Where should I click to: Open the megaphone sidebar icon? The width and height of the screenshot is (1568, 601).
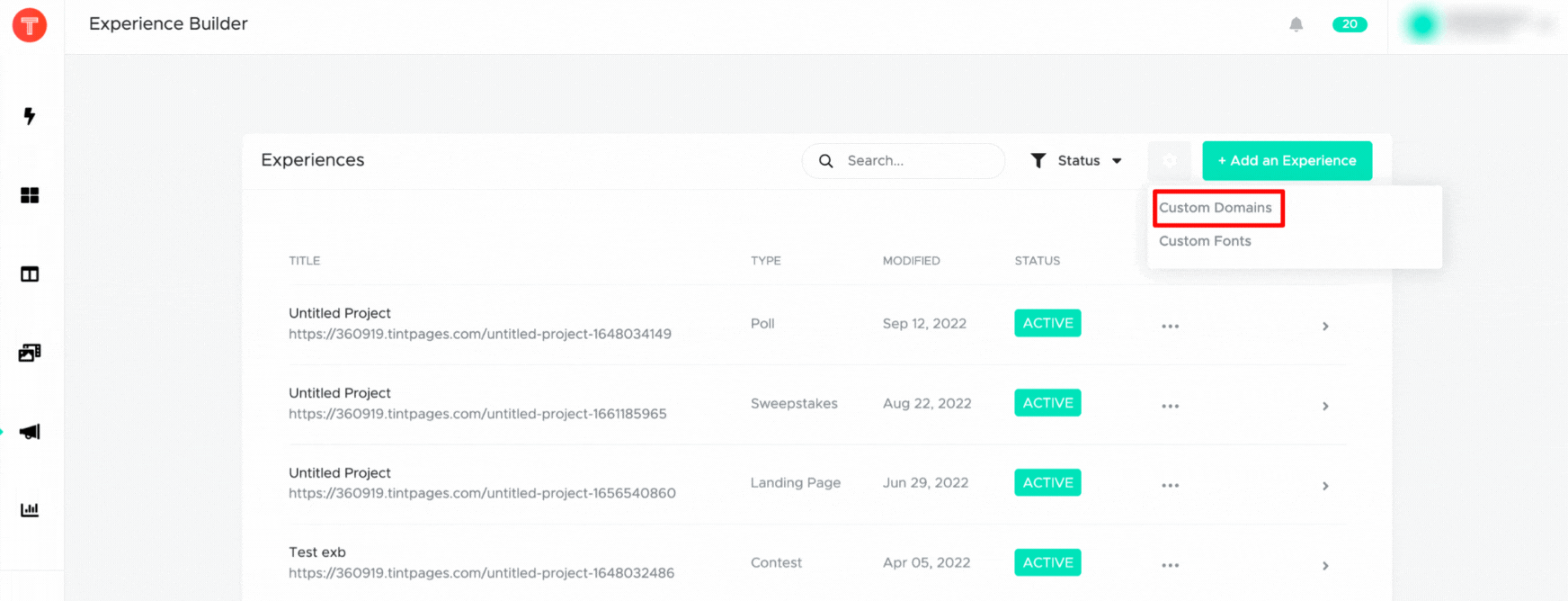coord(30,432)
